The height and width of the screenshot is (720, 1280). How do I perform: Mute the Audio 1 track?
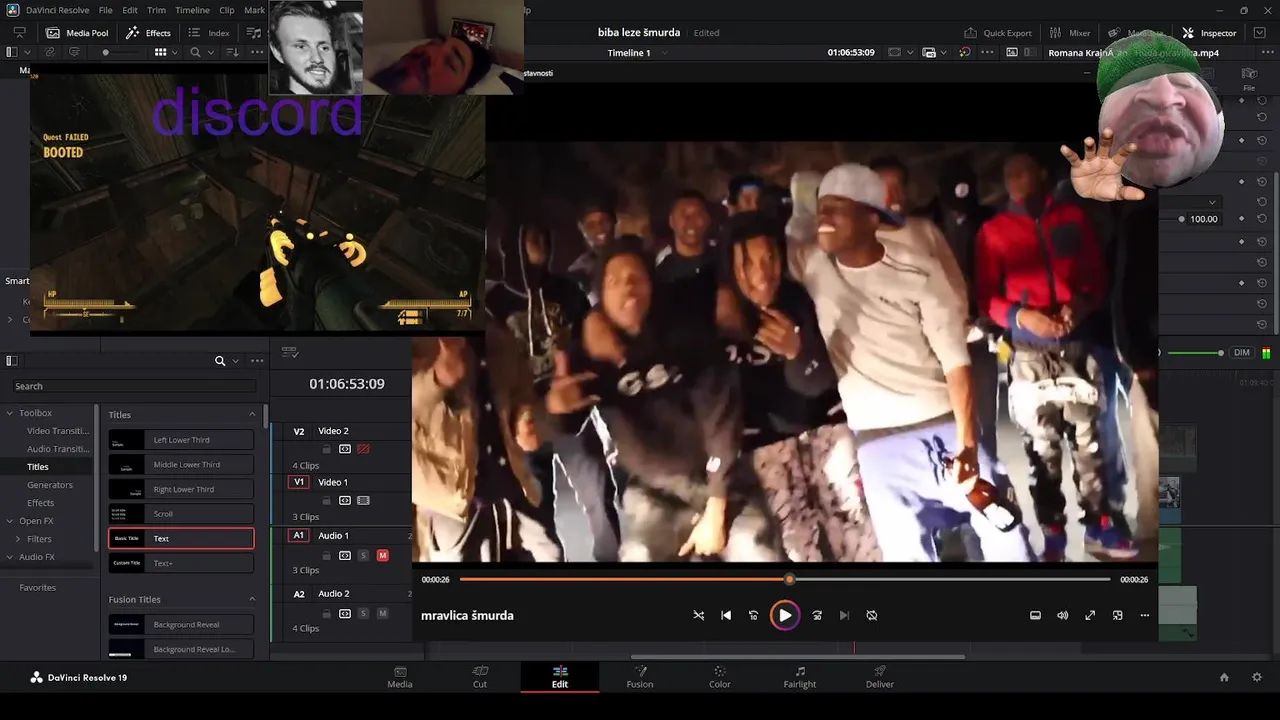pyautogui.click(x=382, y=555)
